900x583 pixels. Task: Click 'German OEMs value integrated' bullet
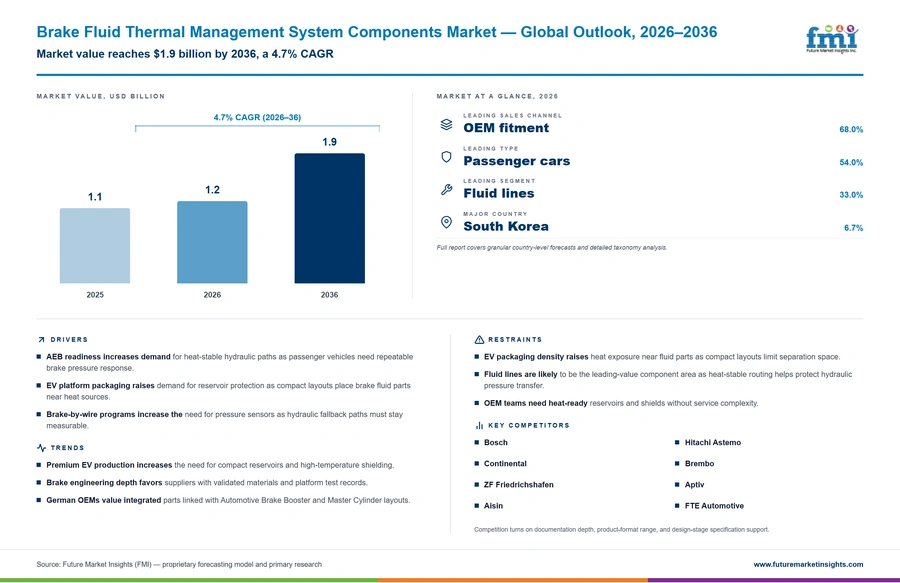104,500
